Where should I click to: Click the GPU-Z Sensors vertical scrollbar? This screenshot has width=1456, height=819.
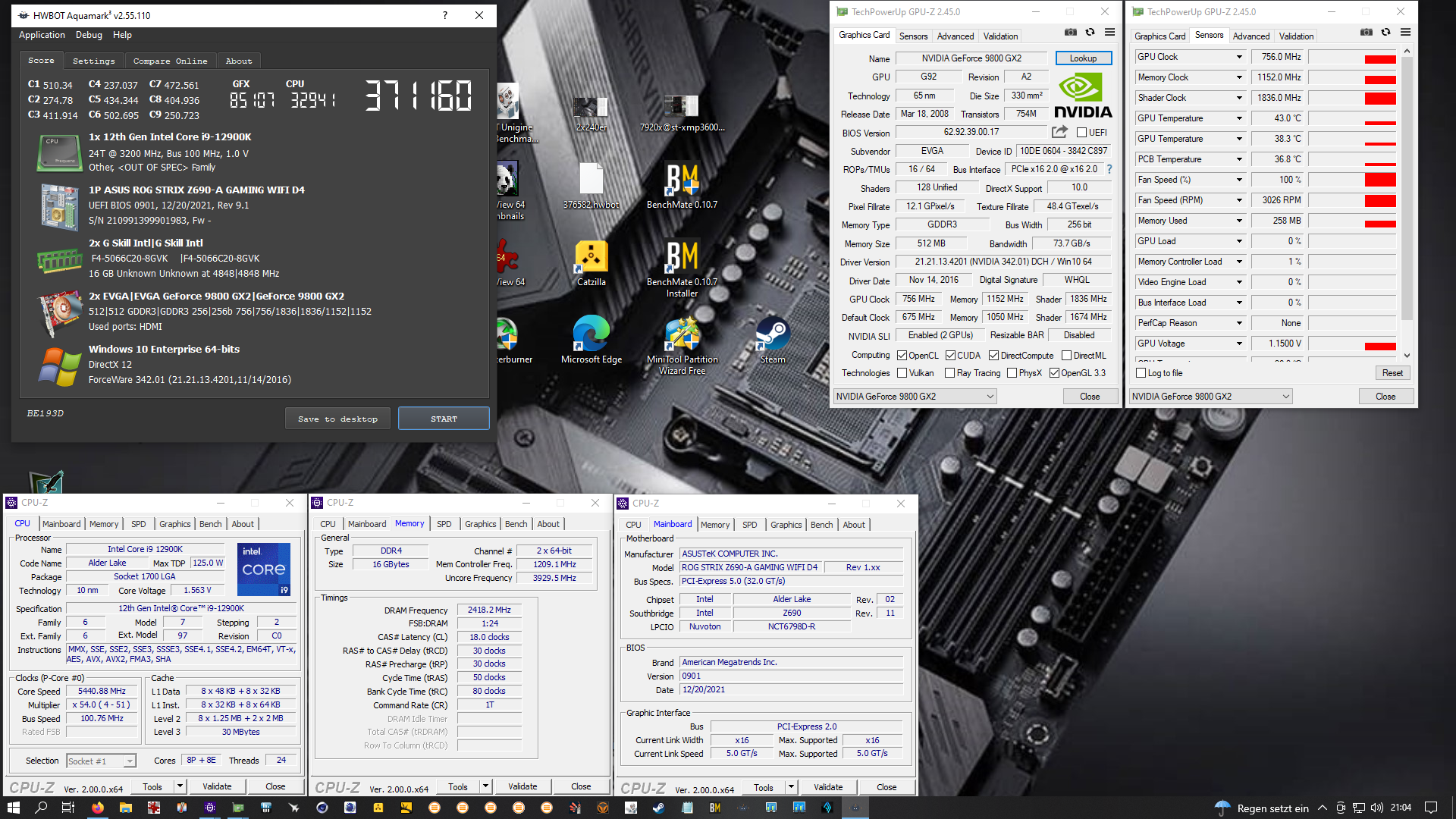pyautogui.click(x=1407, y=202)
